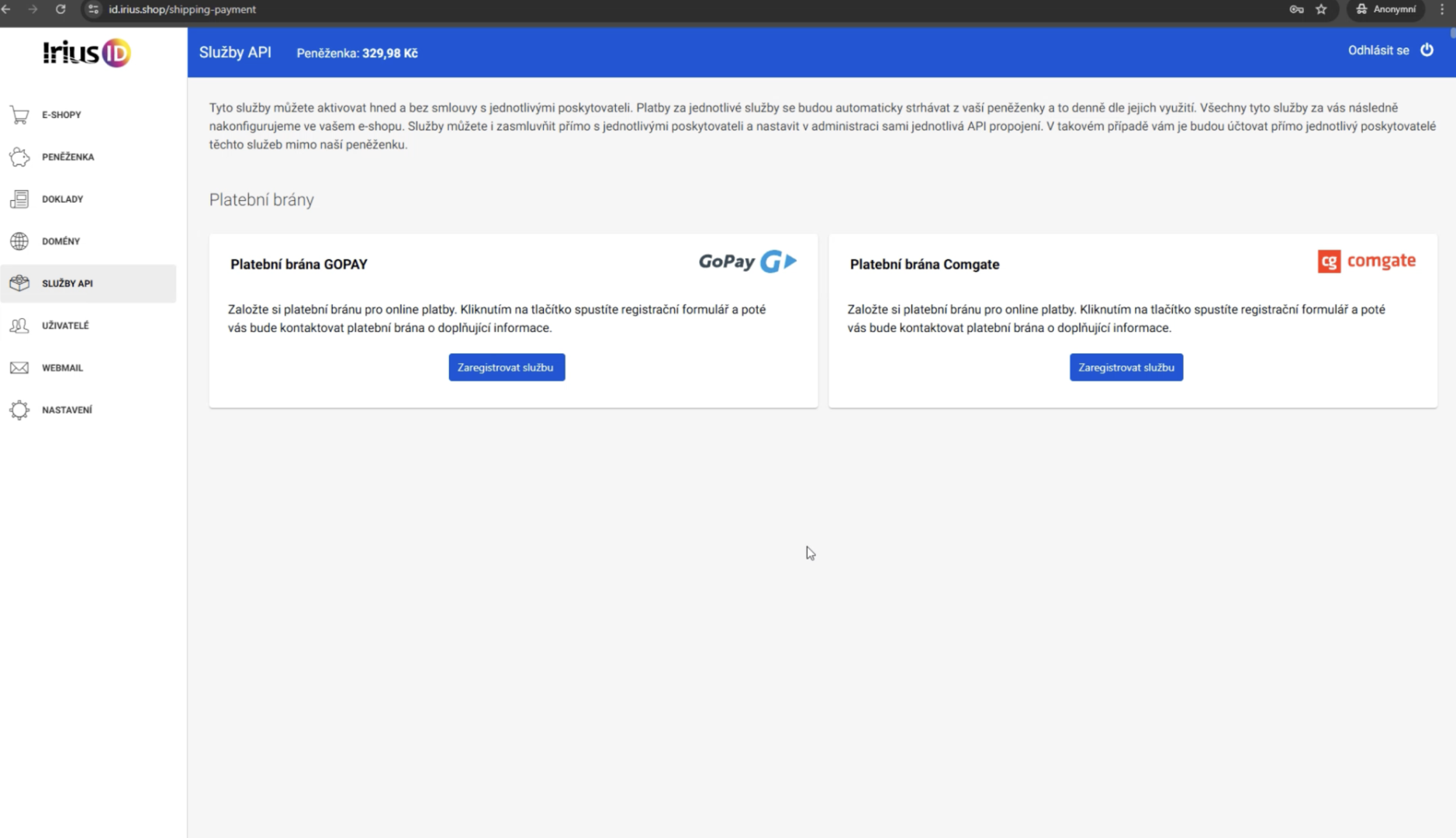Click the Peněženka piggy bank icon
Image resolution: width=1456 pixels, height=838 pixels.
pyautogui.click(x=19, y=157)
